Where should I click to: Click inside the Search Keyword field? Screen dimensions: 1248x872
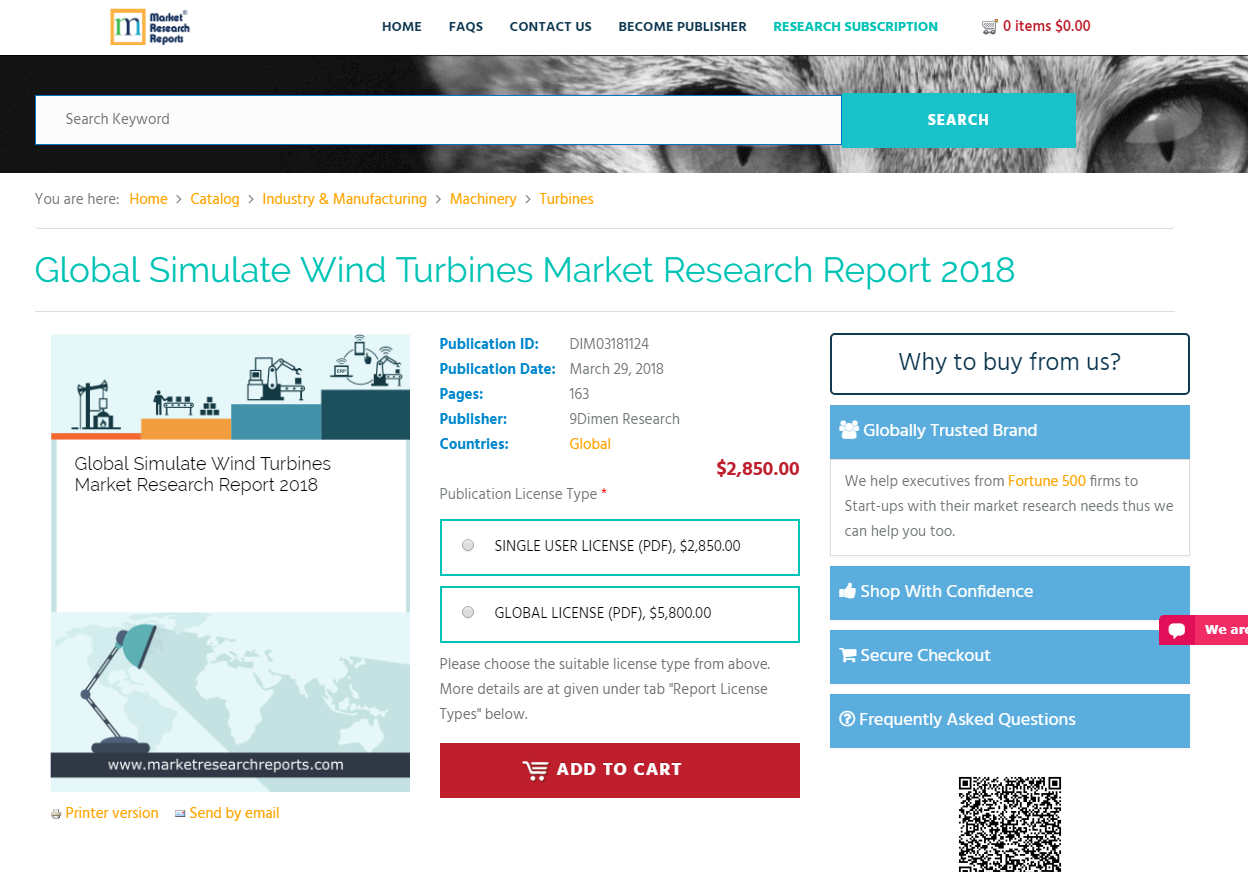(x=437, y=119)
